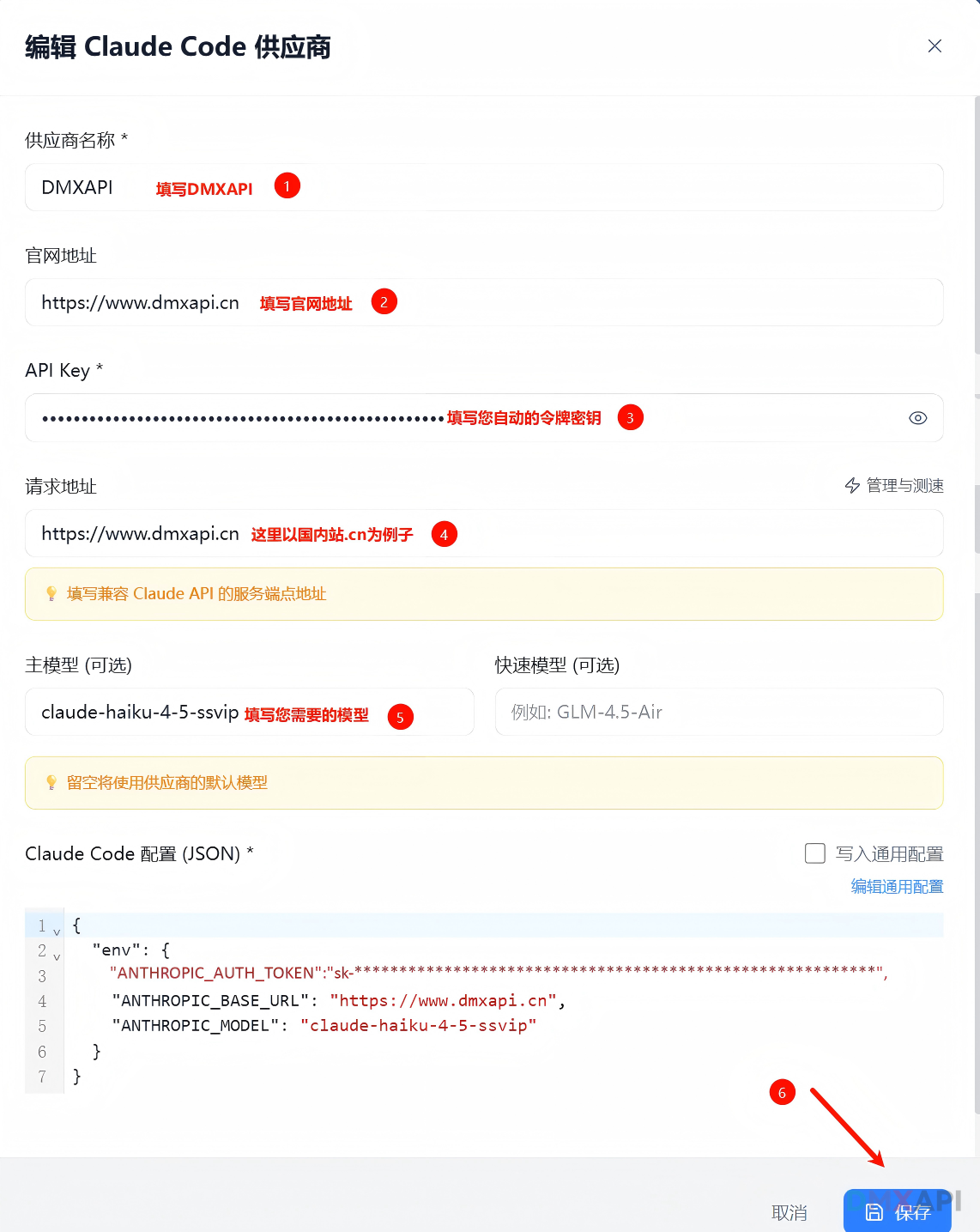The image size is (980, 1232).
Task: Open the 编辑通用配置 link
Action: (897, 887)
